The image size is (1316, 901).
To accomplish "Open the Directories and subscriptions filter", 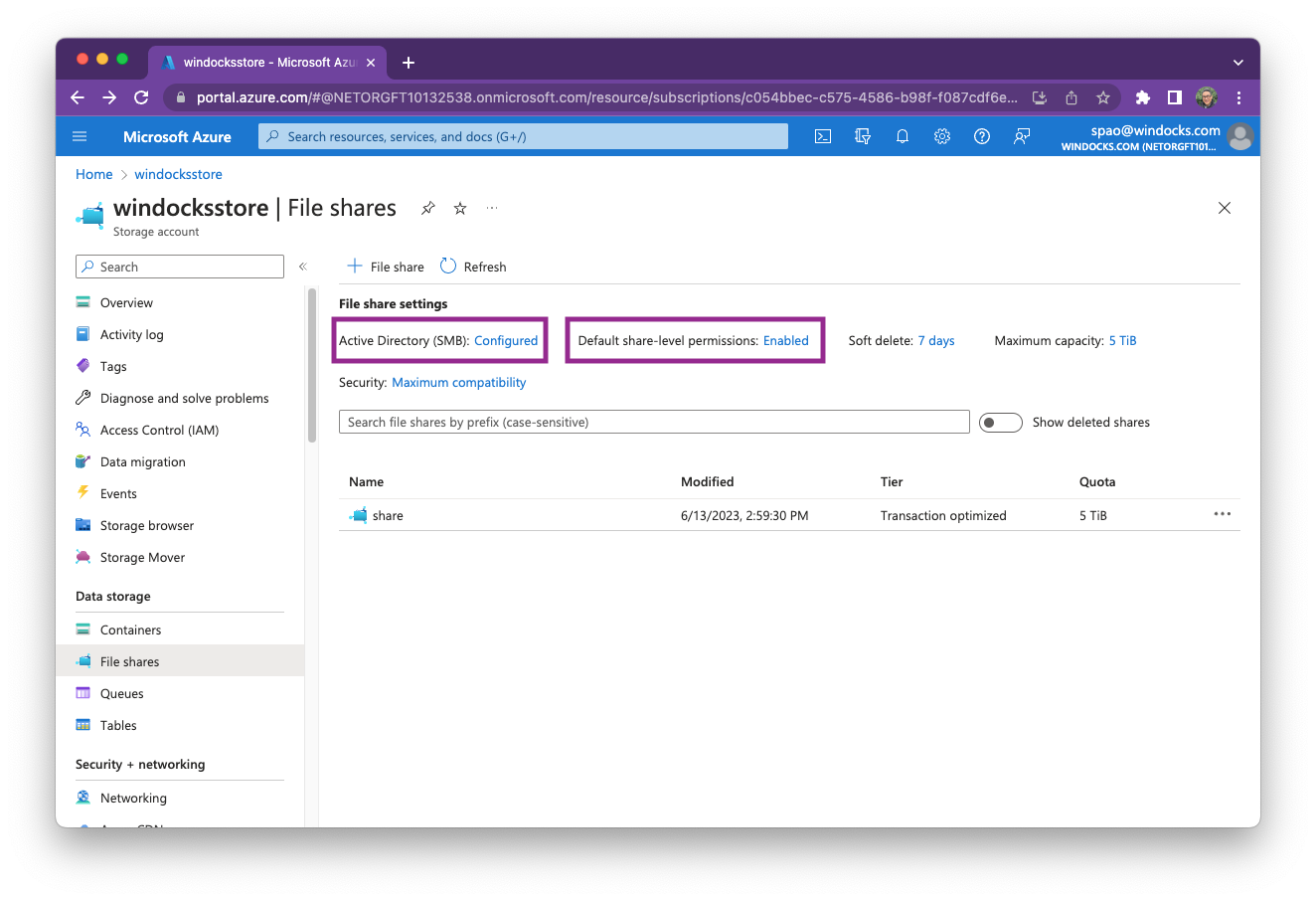I will 862,136.
